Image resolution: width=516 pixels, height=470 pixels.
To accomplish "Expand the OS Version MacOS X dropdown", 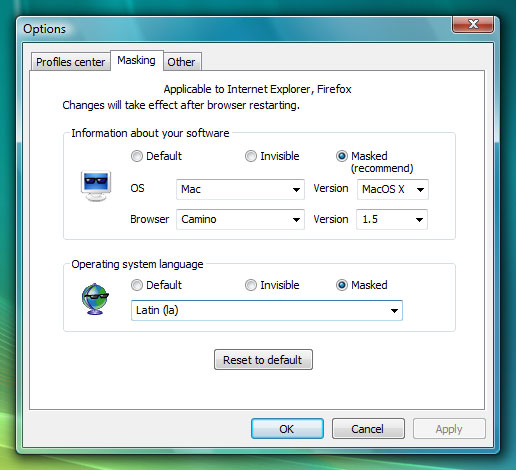I will 393,189.
